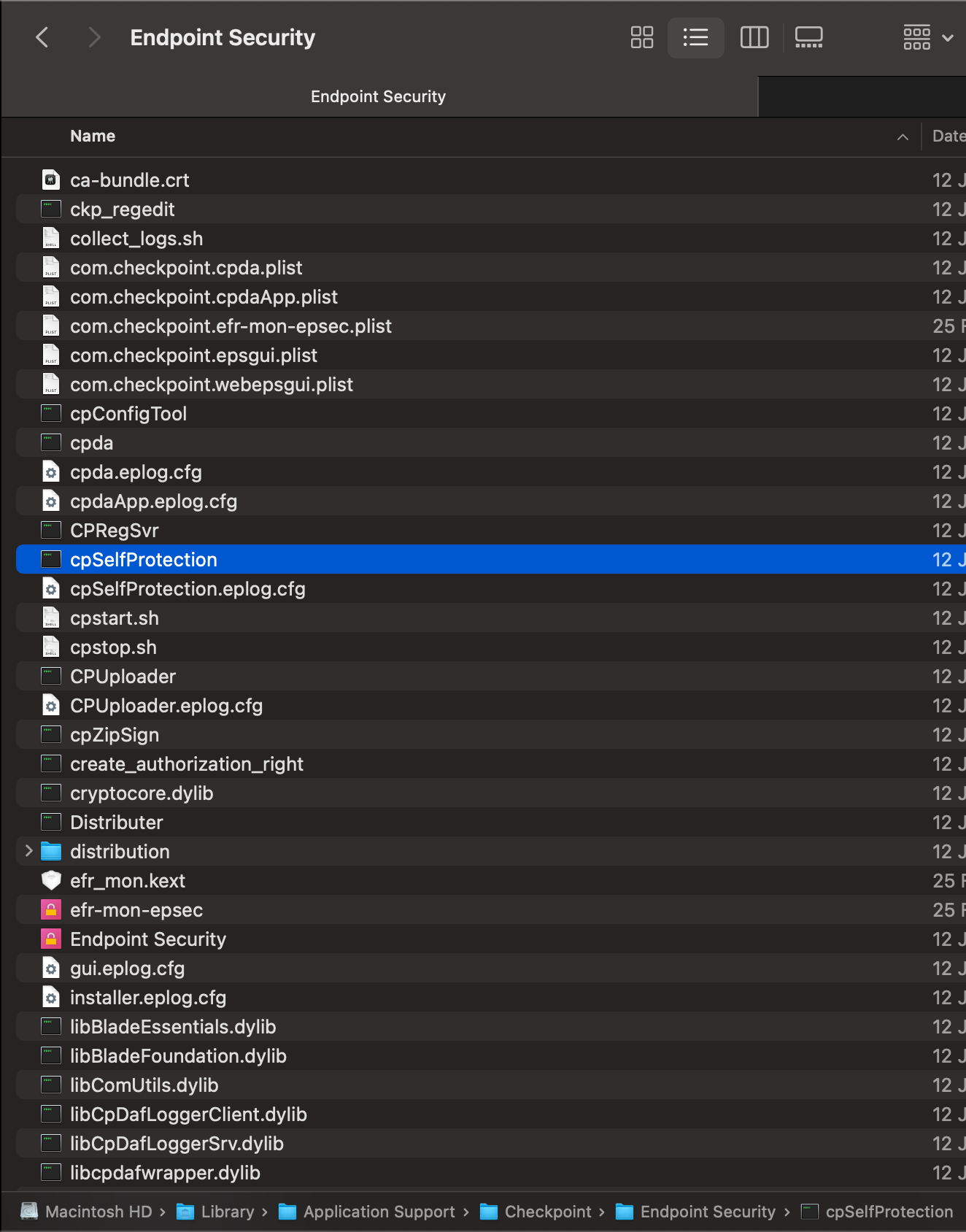
Task: Select the CPUploader executable
Action: pos(491,676)
